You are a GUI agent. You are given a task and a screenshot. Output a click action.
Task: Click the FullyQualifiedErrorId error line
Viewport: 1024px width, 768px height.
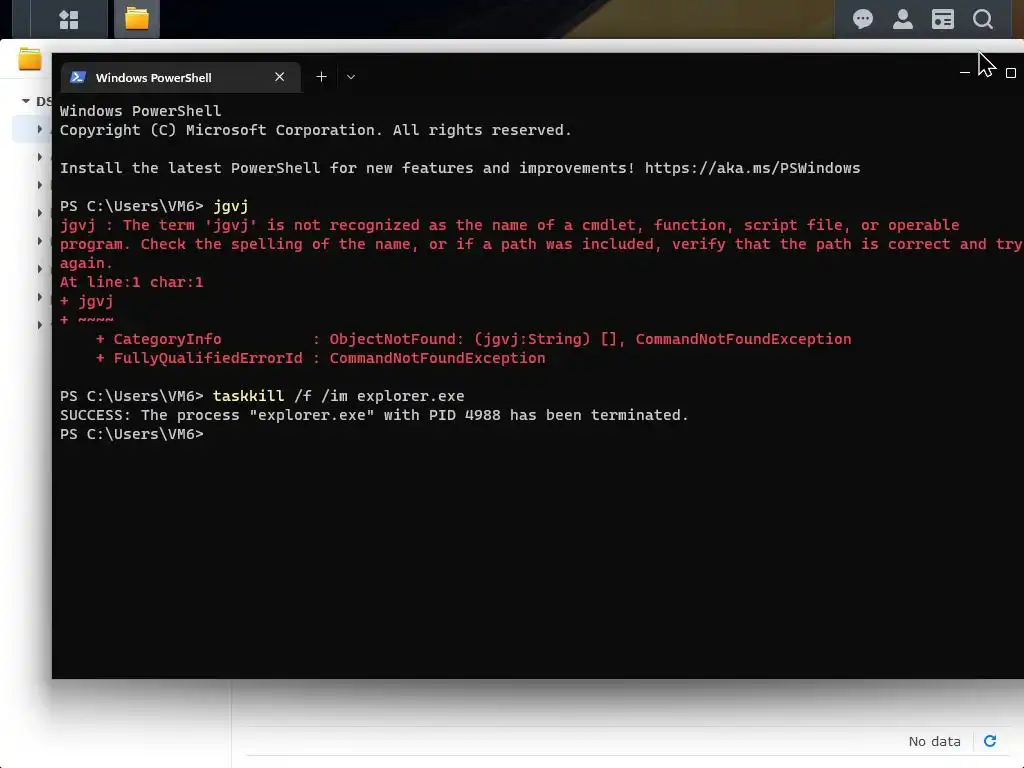[x=321, y=358]
